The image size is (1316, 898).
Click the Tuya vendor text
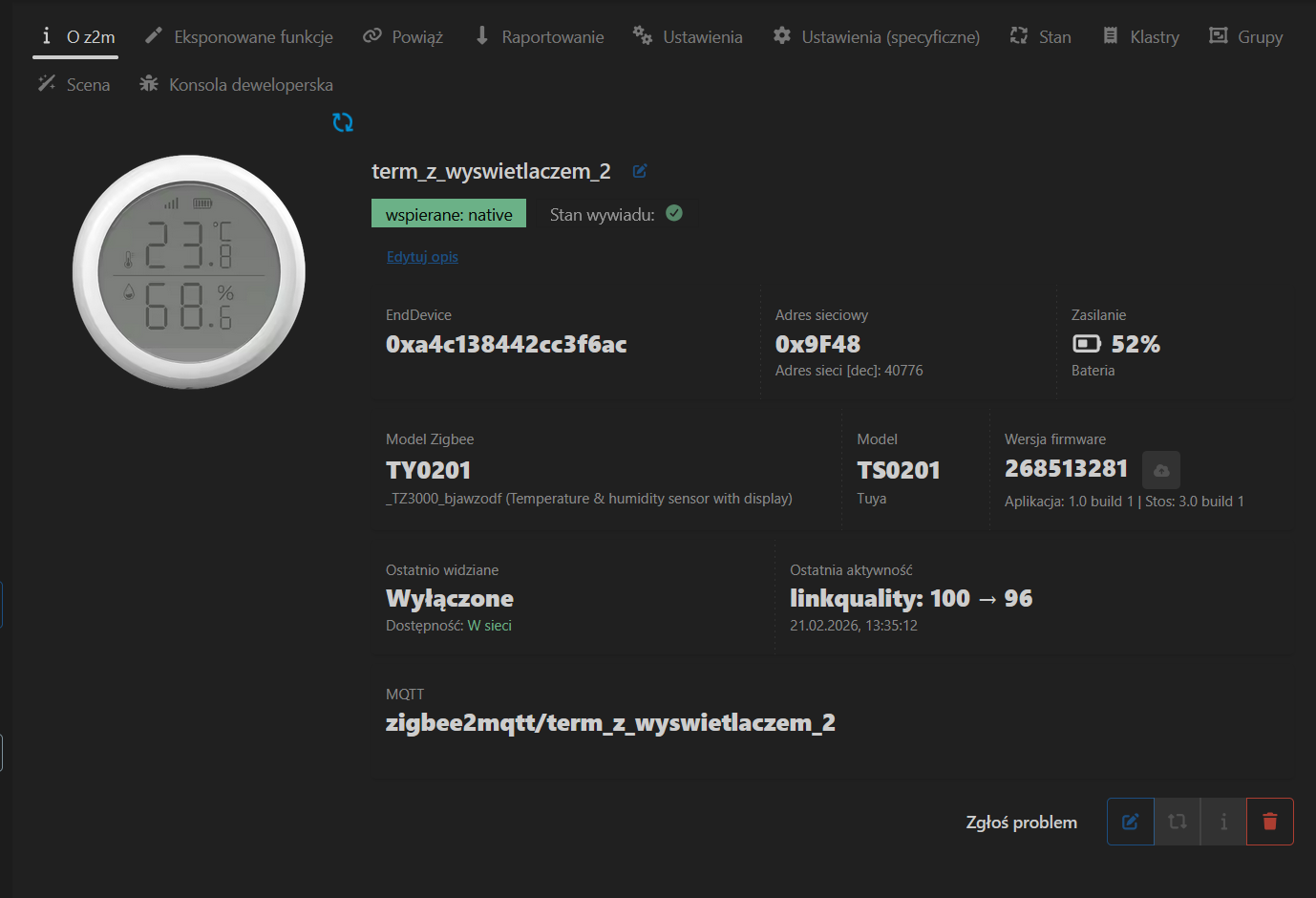(872, 499)
